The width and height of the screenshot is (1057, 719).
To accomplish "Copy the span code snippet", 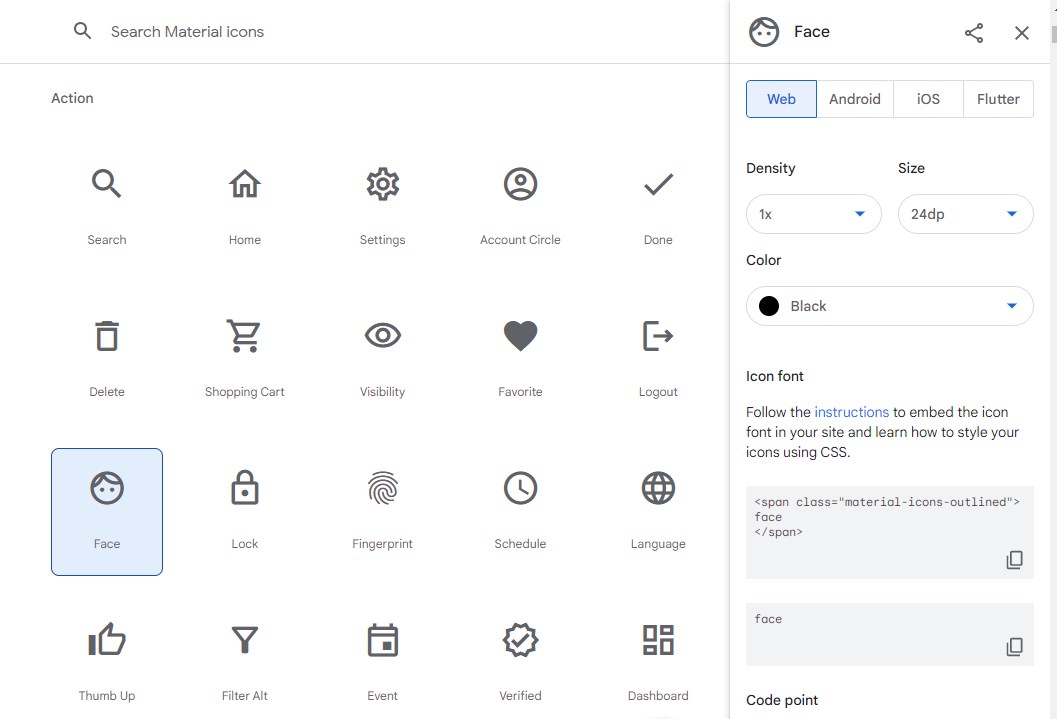I will (1014, 560).
